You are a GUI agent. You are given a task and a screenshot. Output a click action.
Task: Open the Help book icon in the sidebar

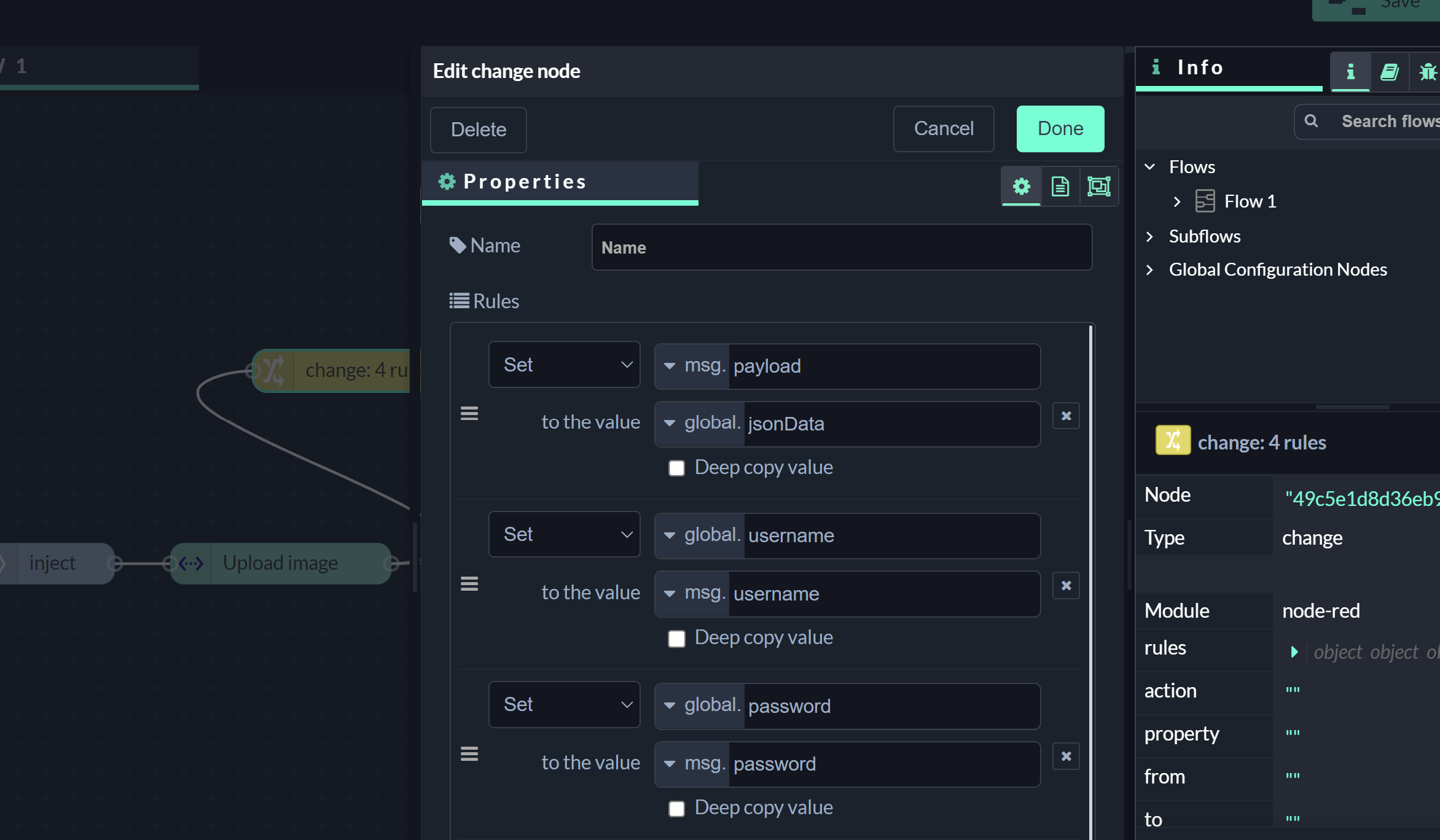tap(1389, 72)
